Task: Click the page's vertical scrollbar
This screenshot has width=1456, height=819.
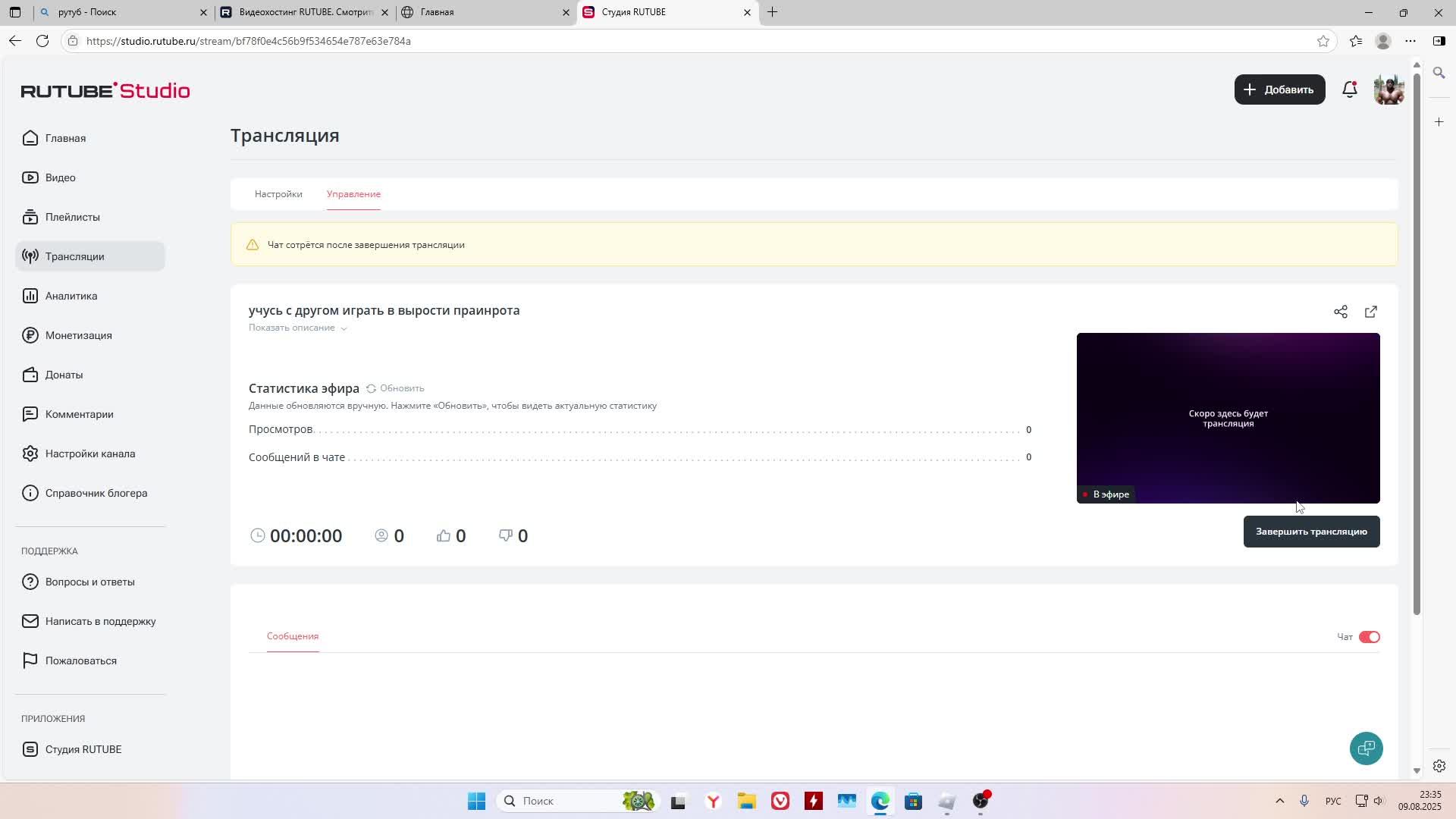Action: point(1416,341)
